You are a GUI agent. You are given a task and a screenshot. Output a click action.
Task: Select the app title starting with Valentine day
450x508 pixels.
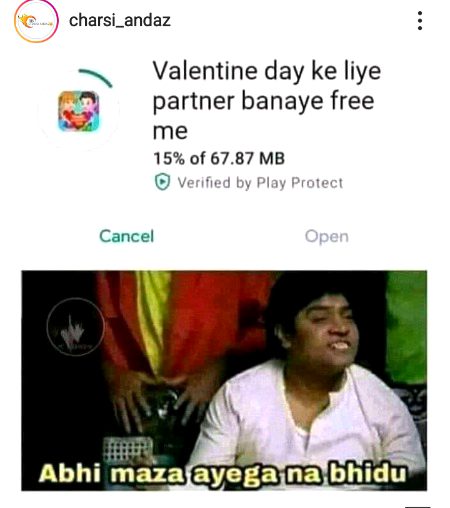point(267,101)
